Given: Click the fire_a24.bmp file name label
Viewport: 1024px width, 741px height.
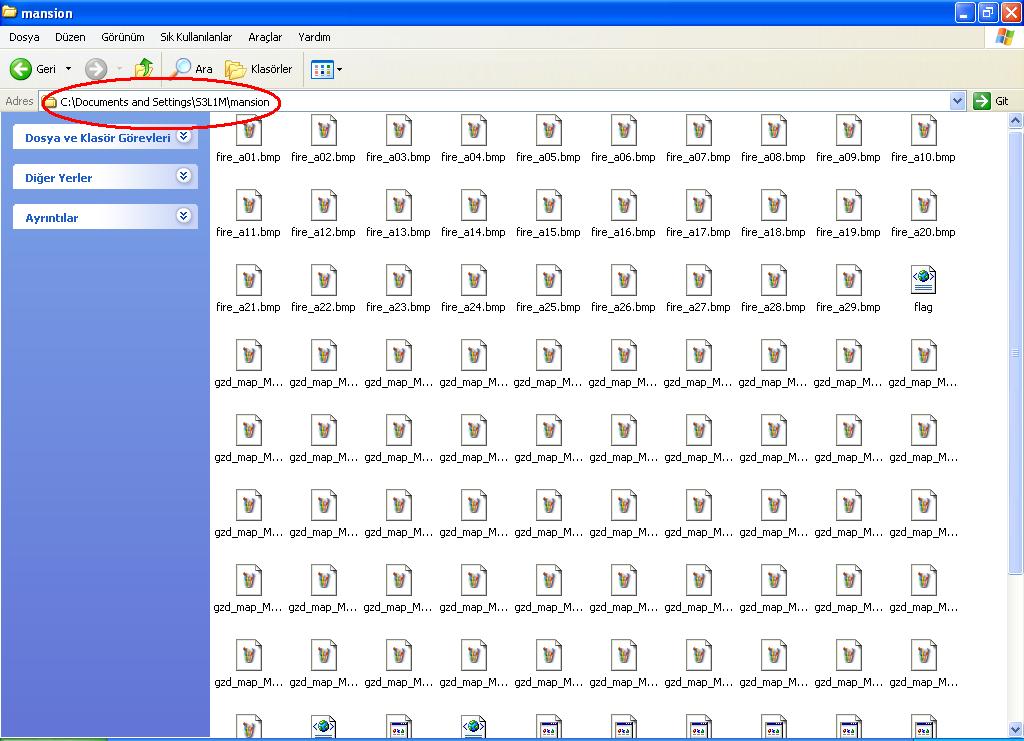Looking at the screenshot, I should [x=473, y=307].
